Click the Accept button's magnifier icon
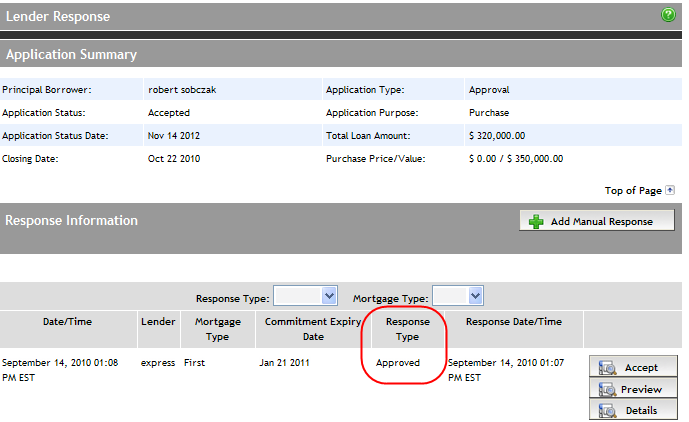689x422 pixels. [x=607, y=367]
